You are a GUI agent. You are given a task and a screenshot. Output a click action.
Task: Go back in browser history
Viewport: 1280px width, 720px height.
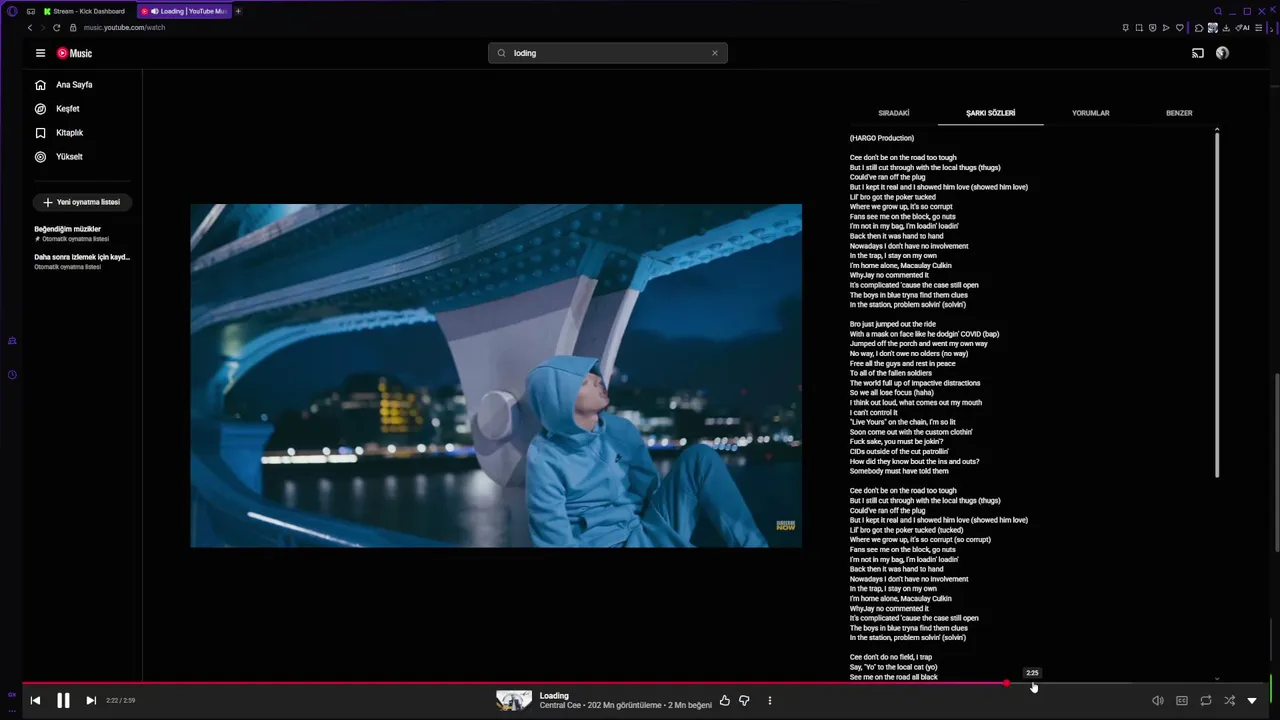click(30, 27)
